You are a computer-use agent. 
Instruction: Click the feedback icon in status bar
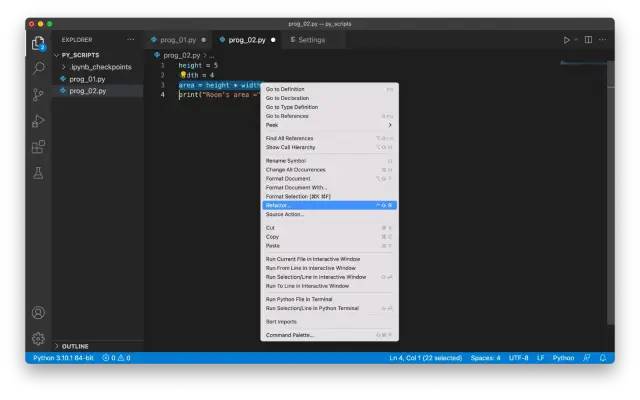pyautogui.click(x=587, y=358)
